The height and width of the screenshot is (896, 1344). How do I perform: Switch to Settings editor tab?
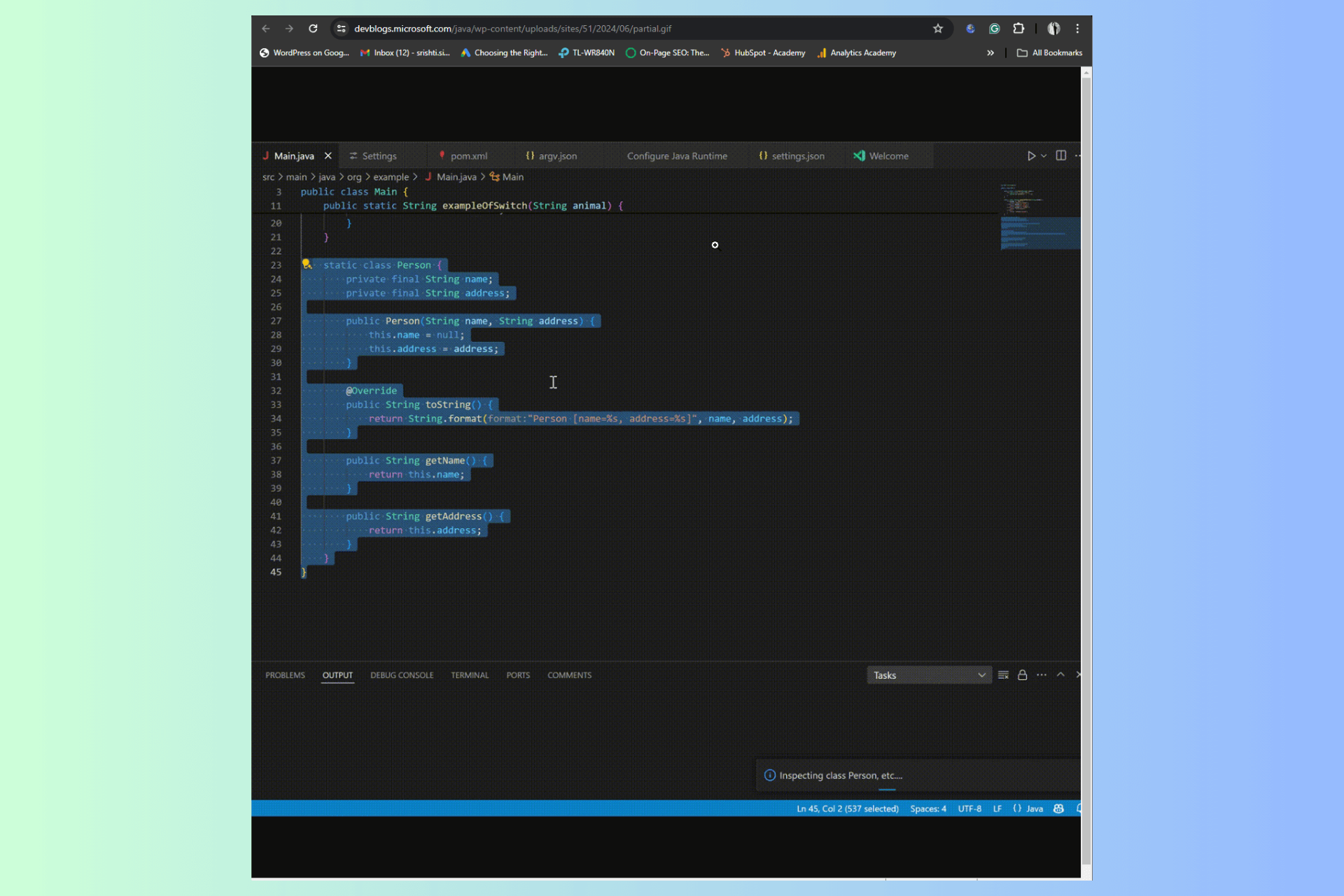[x=379, y=156]
